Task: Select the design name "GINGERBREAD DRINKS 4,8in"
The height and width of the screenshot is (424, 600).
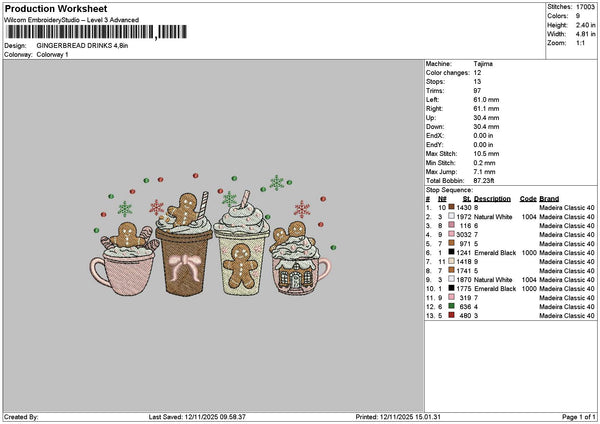Action: point(82,46)
